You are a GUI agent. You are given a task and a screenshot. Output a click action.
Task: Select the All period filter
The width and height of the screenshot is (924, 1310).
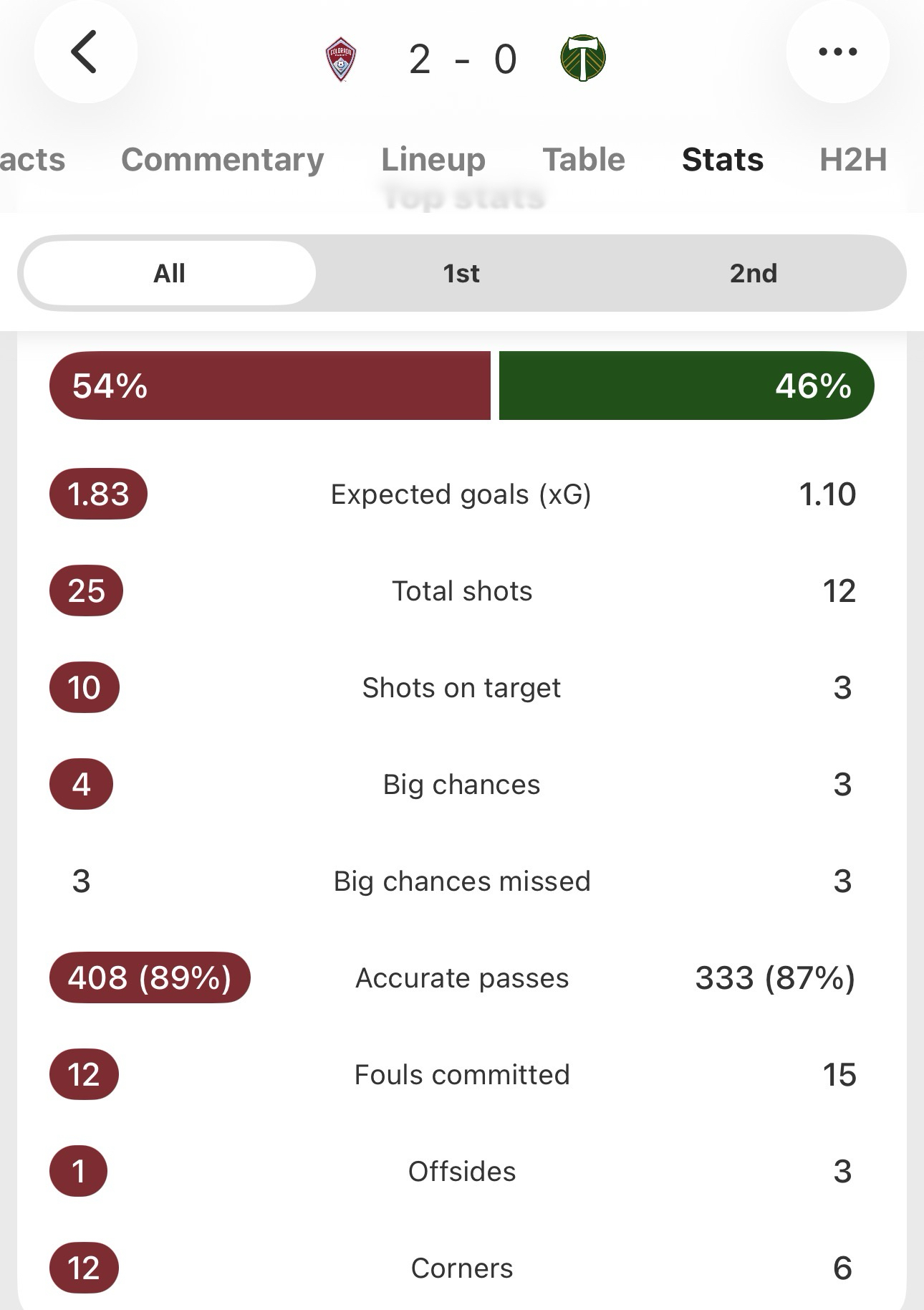click(170, 273)
